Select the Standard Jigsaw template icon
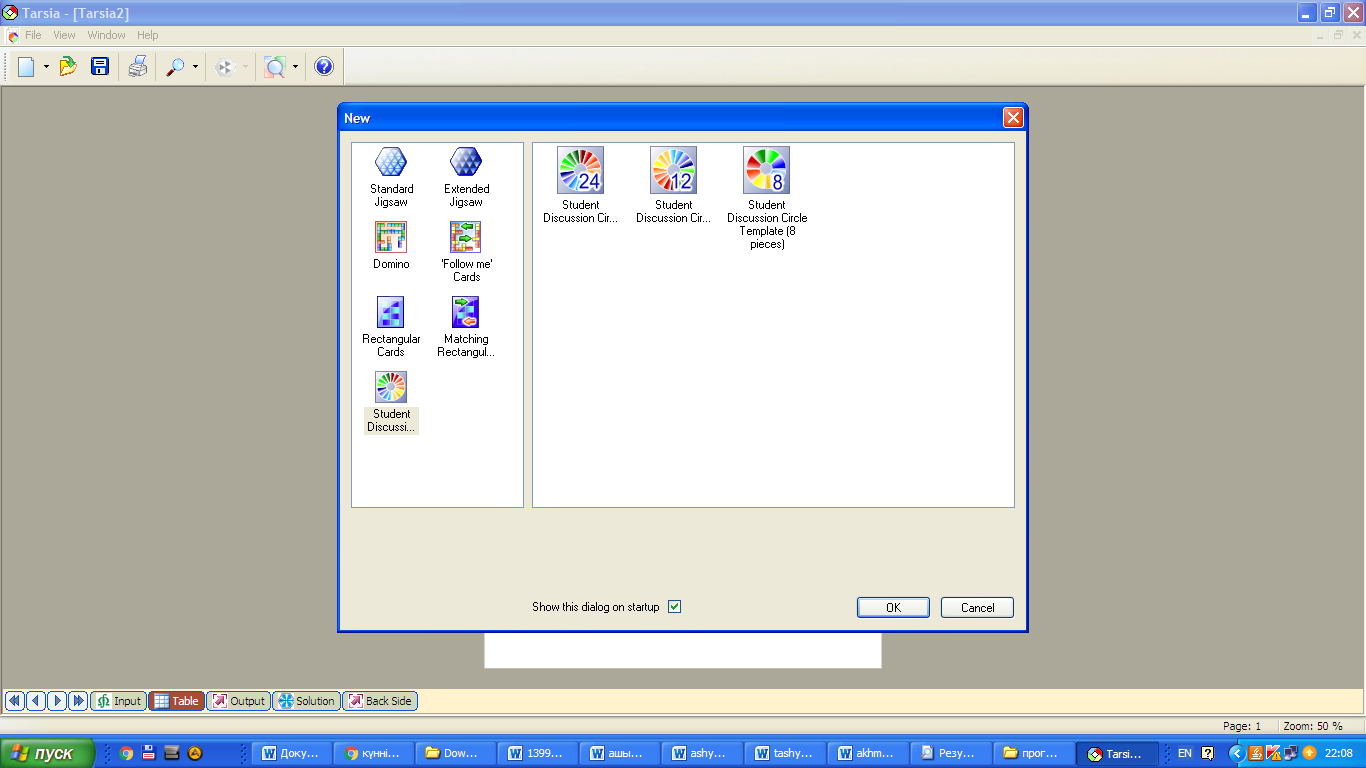The height and width of the screenshot is (768, 1366). click(391, 162)
